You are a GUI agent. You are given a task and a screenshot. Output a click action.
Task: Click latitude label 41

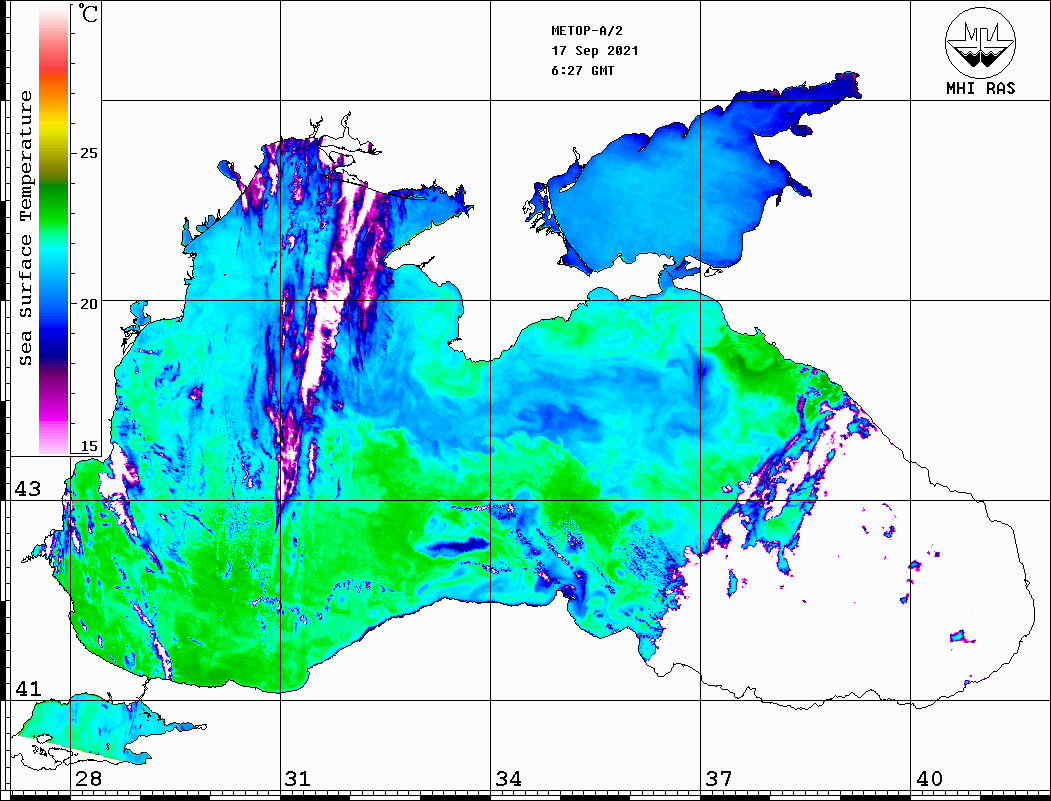(28, 688)
